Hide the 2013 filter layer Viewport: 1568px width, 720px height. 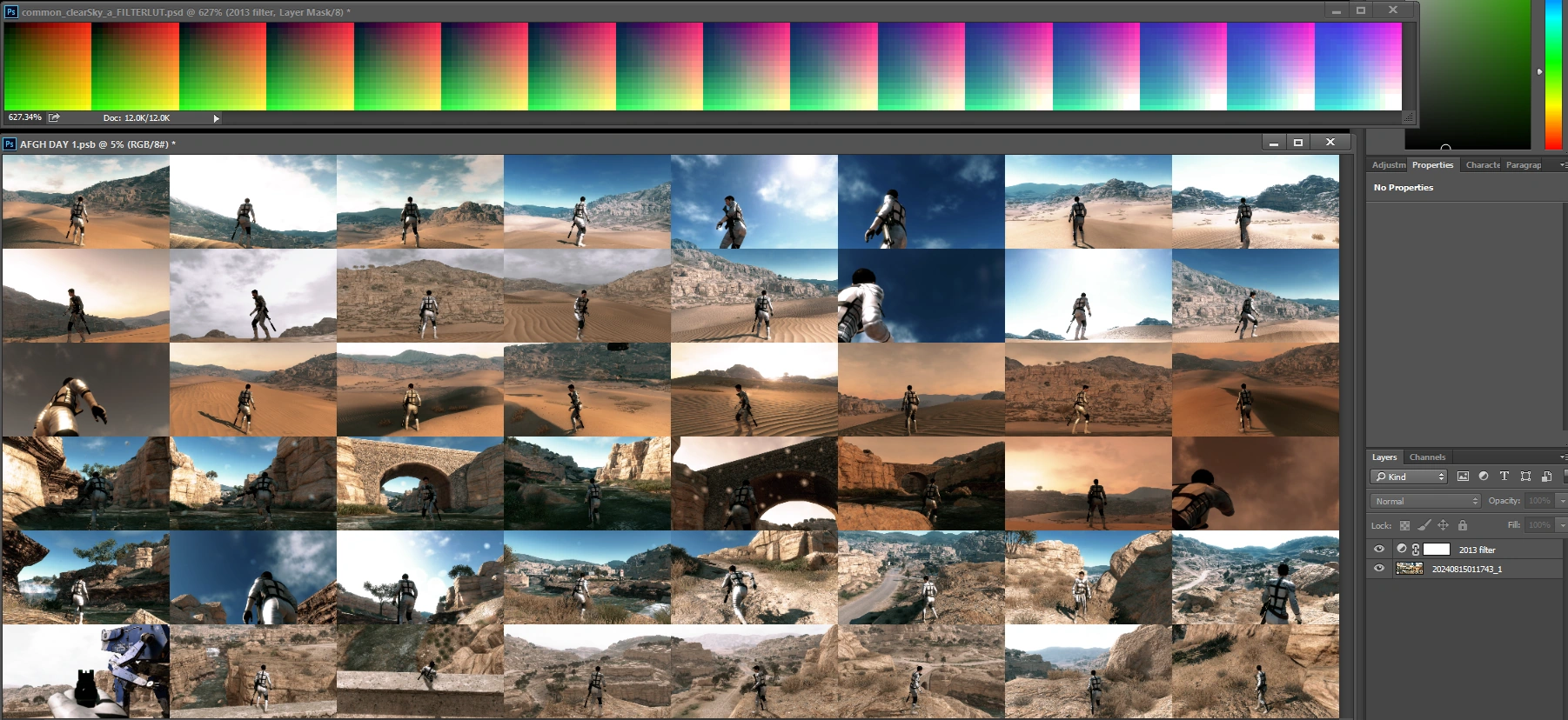[x=1379, y=550]
